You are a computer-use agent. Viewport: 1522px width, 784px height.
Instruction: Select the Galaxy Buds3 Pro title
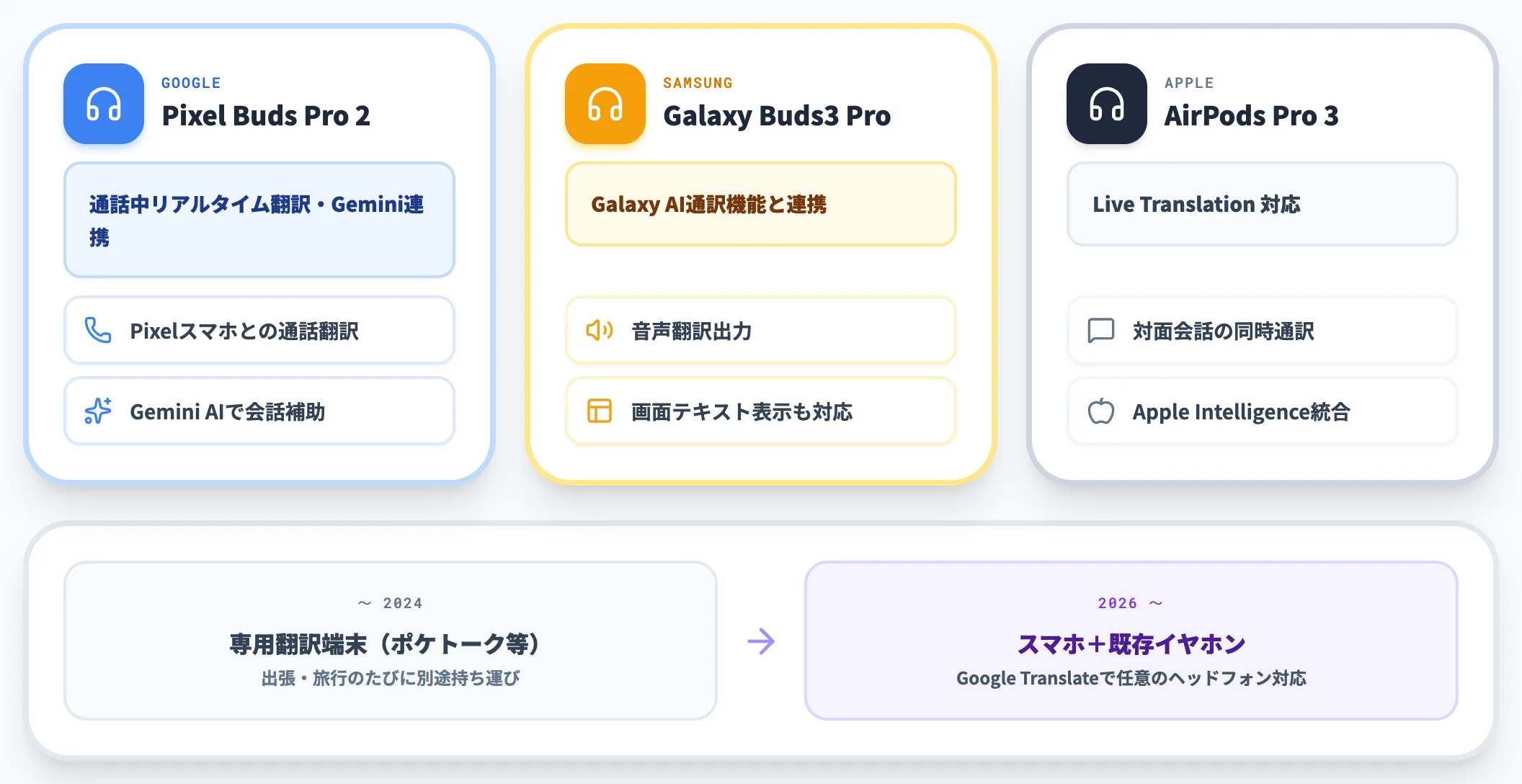(777, 115)
